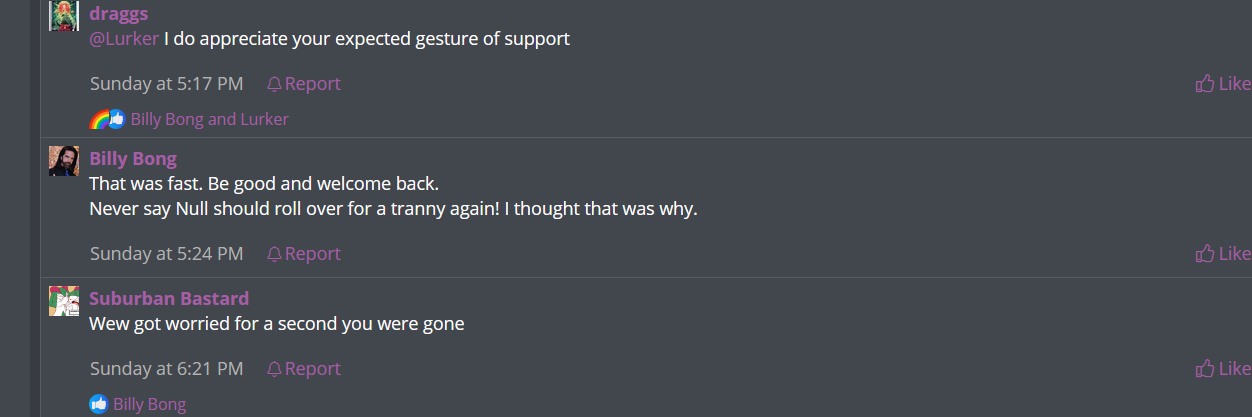Visit draggs' profile via username
This screenshot has height=417, width=1252.
(119, 13)
